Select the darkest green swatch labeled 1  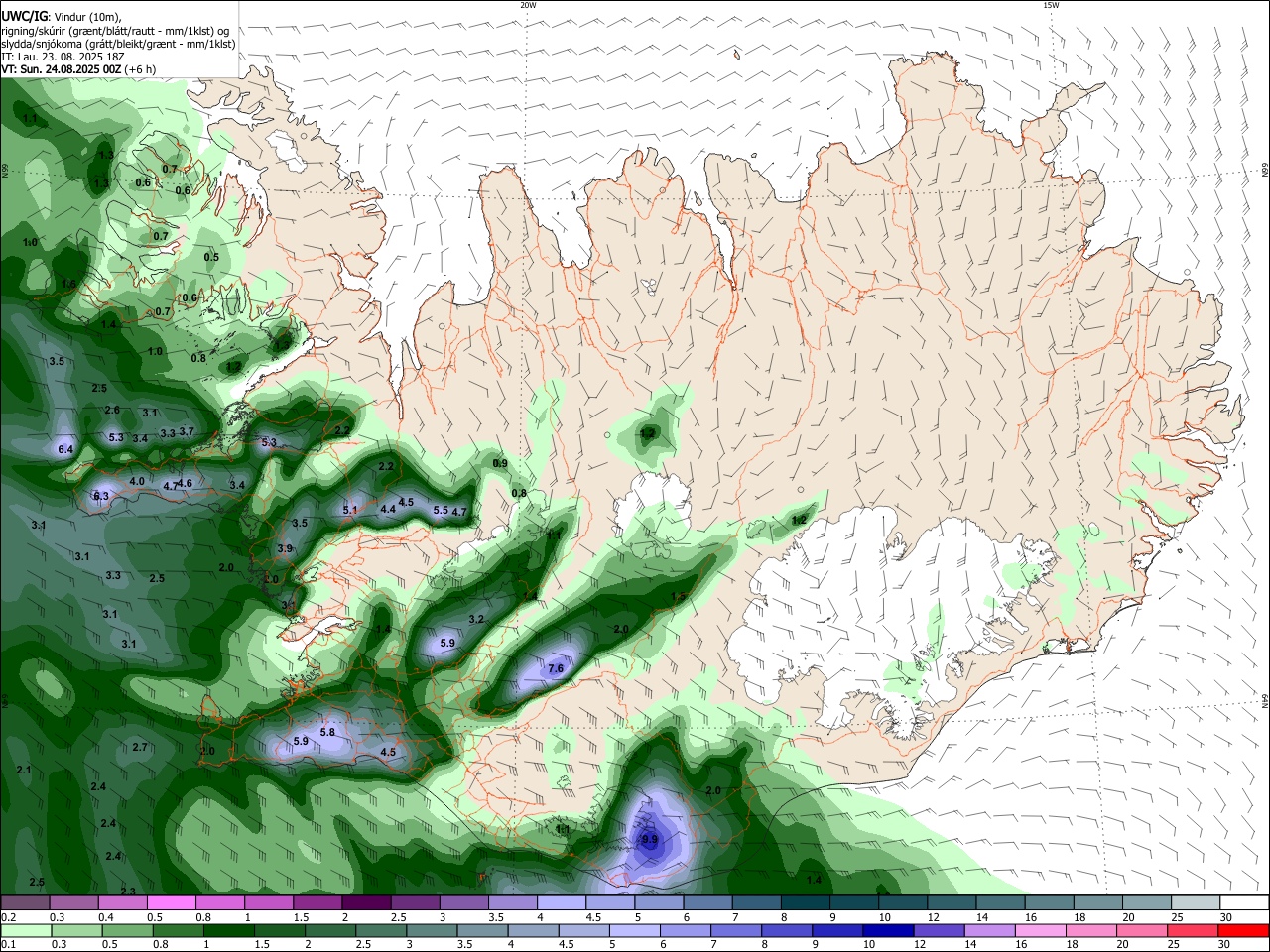point(228,931)
